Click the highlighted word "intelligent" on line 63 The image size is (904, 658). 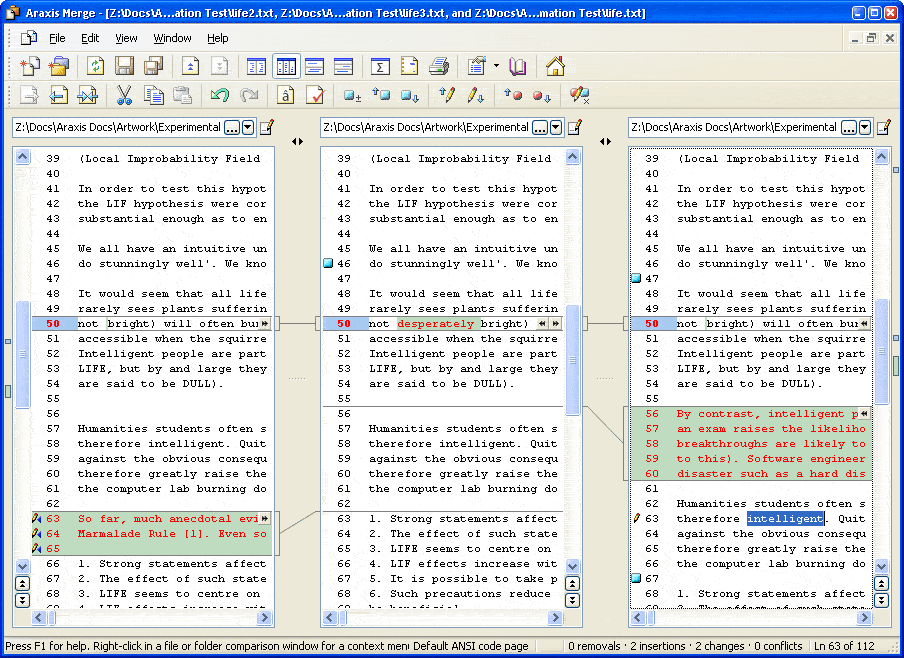(785, 519)
